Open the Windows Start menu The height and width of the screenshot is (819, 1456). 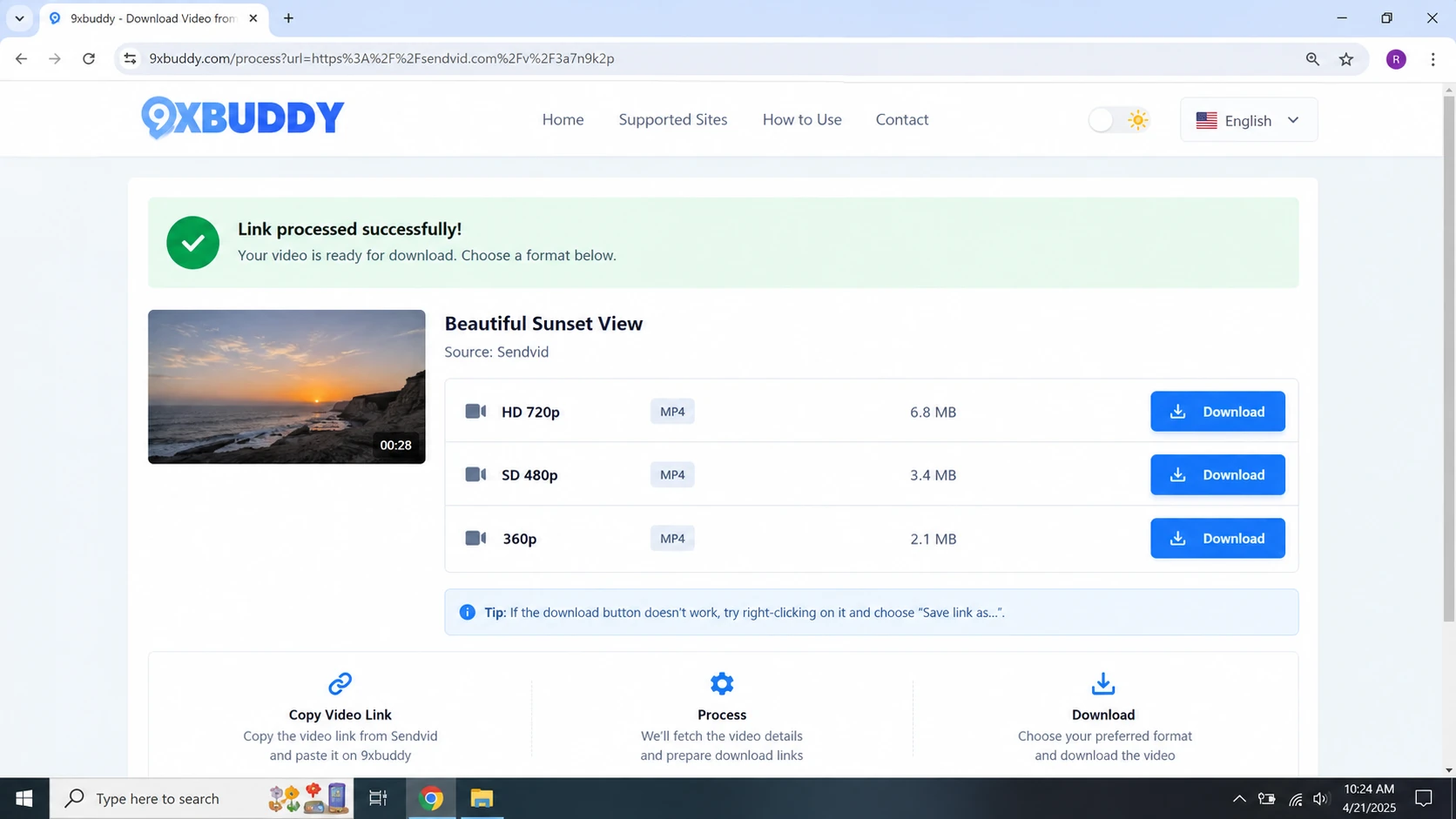pyautogui.click(x=24, y=798)
